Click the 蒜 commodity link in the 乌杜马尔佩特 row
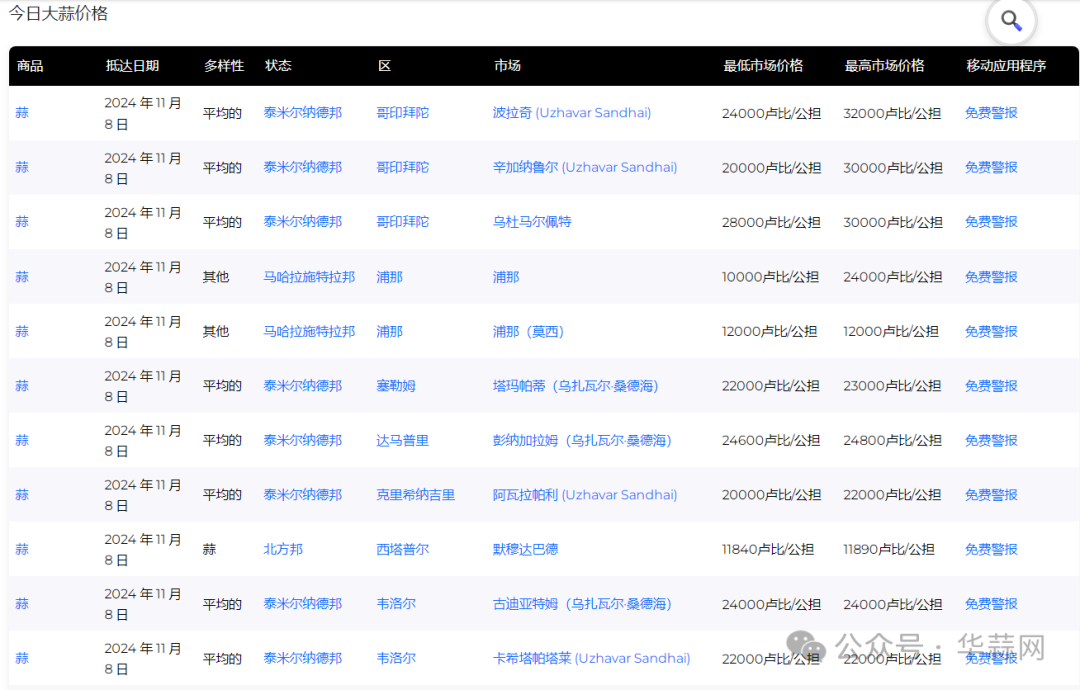The height and width of the screenshot is (690, 1080). 22,222
